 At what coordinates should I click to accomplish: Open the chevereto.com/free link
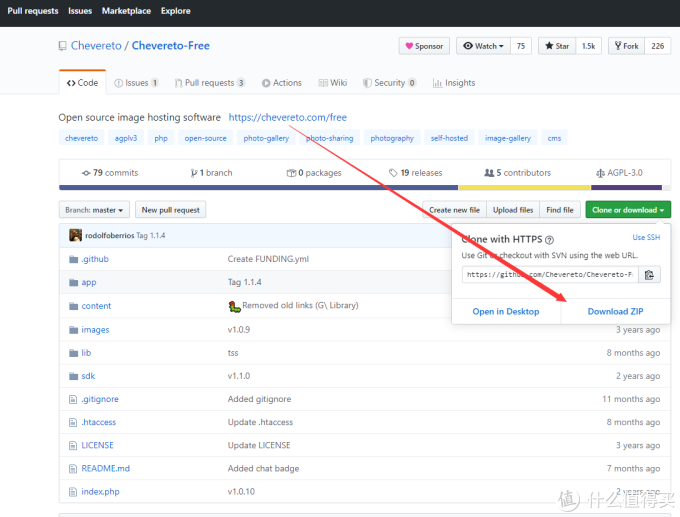click(x=287, y=117)
